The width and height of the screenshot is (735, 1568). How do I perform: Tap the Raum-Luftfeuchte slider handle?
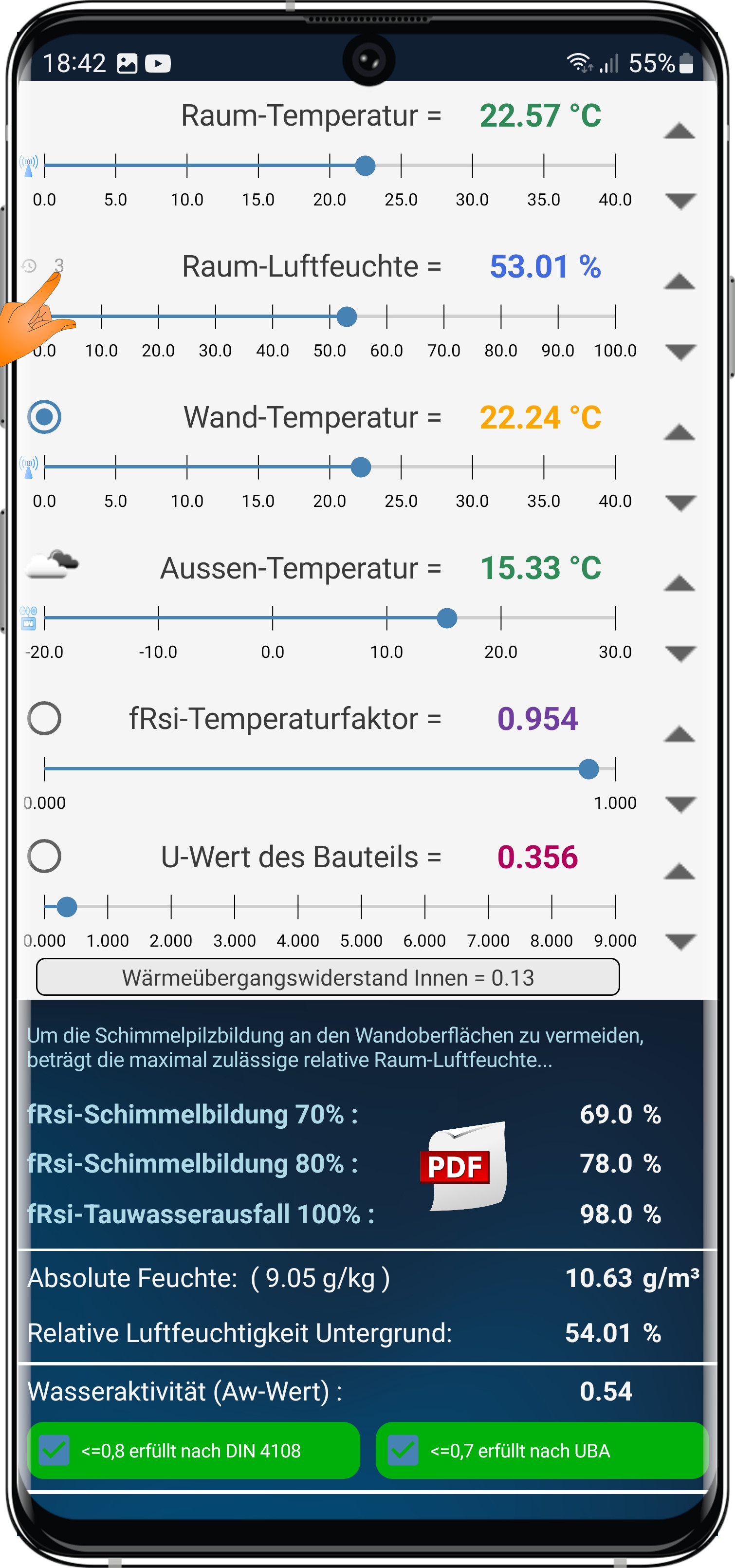point(347,317)
